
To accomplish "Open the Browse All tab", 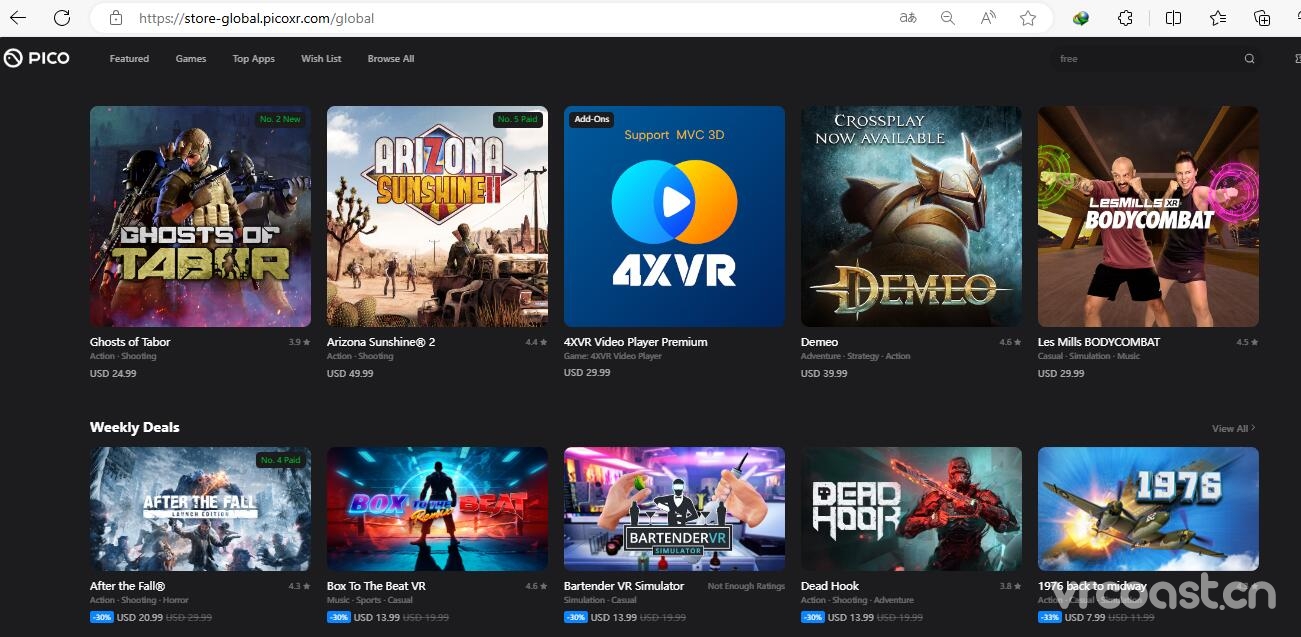I will click(x=391, y=59).
